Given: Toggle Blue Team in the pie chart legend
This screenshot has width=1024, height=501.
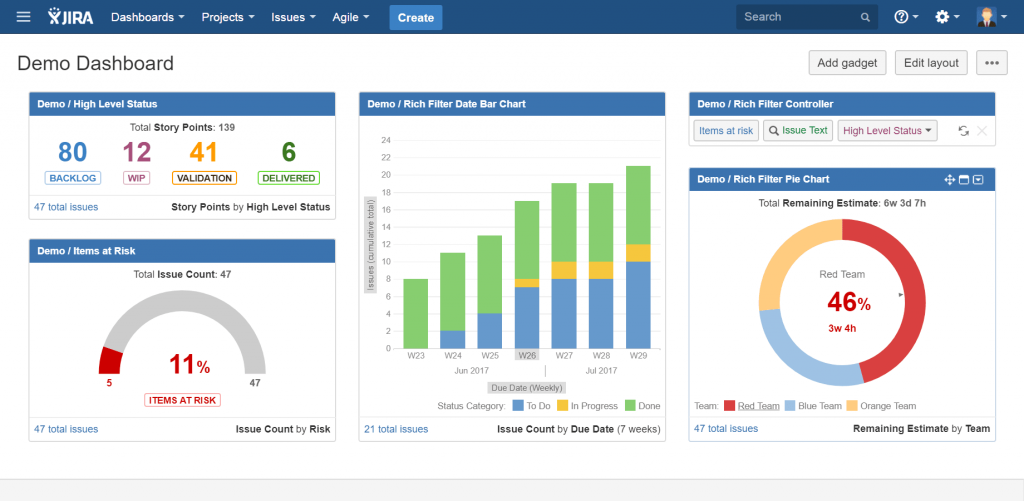Looking at the screenshot, I should pos(816,406).
